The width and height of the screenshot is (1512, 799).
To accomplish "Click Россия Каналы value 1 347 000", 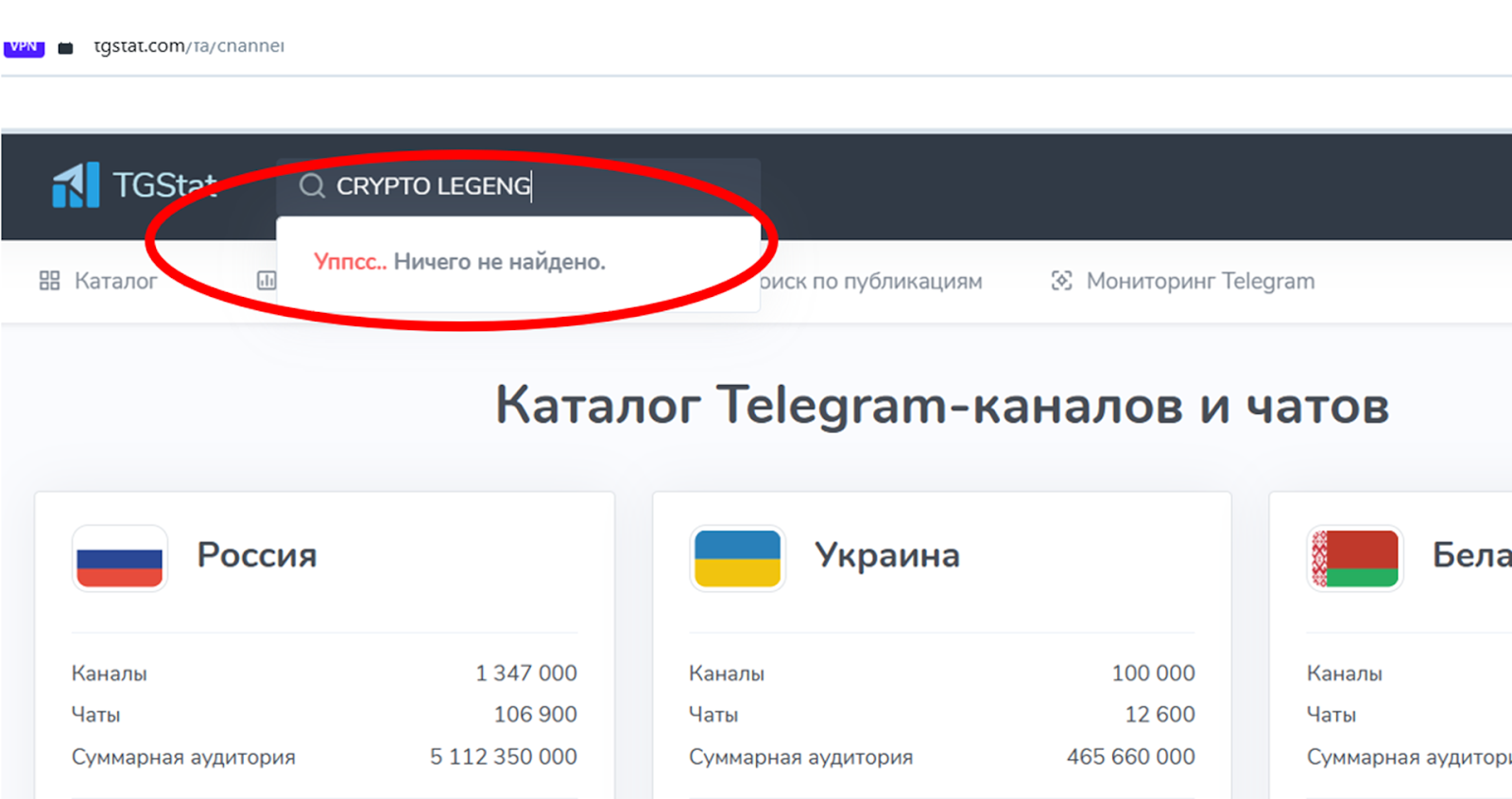I will click(525, 673).
